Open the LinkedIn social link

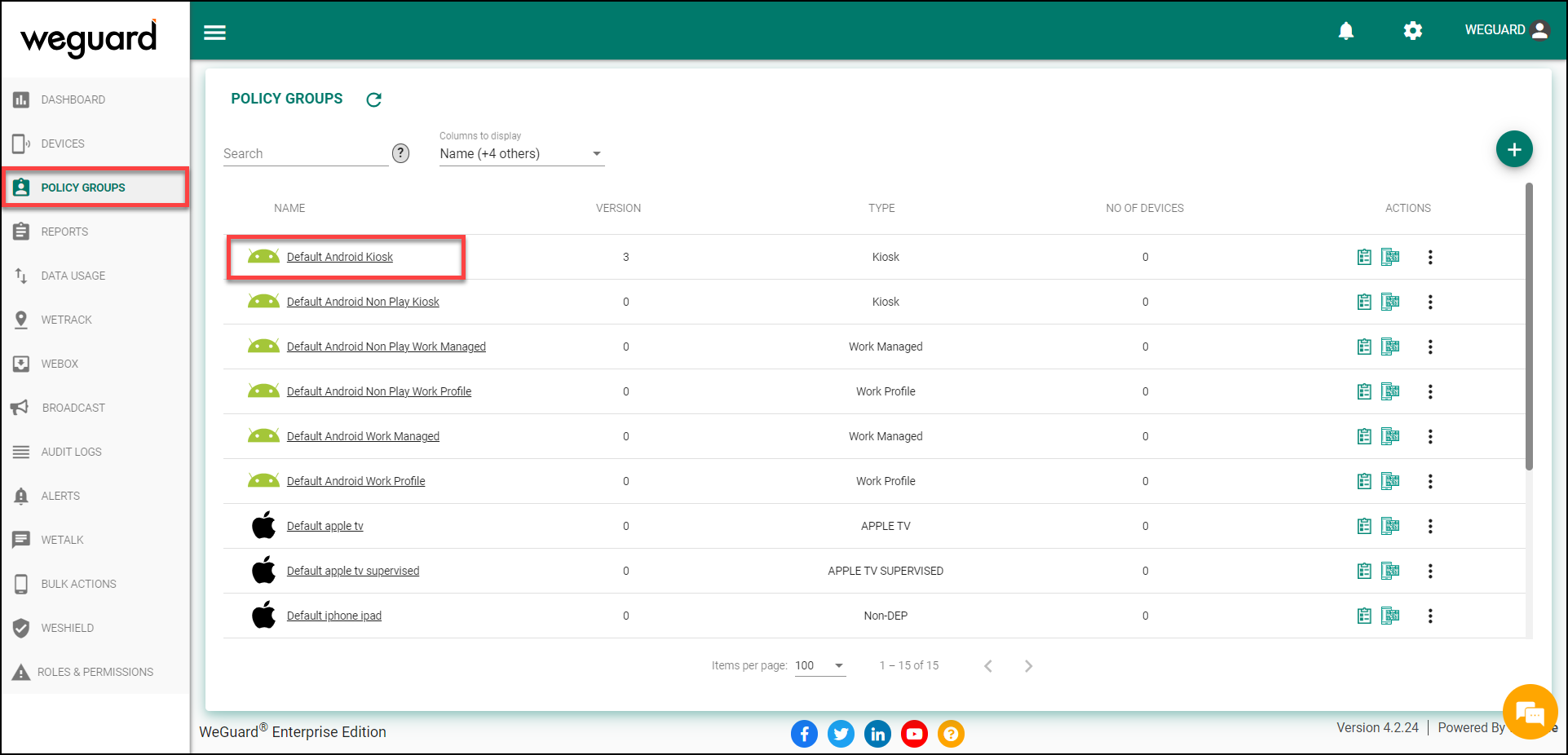pos(877,734)
